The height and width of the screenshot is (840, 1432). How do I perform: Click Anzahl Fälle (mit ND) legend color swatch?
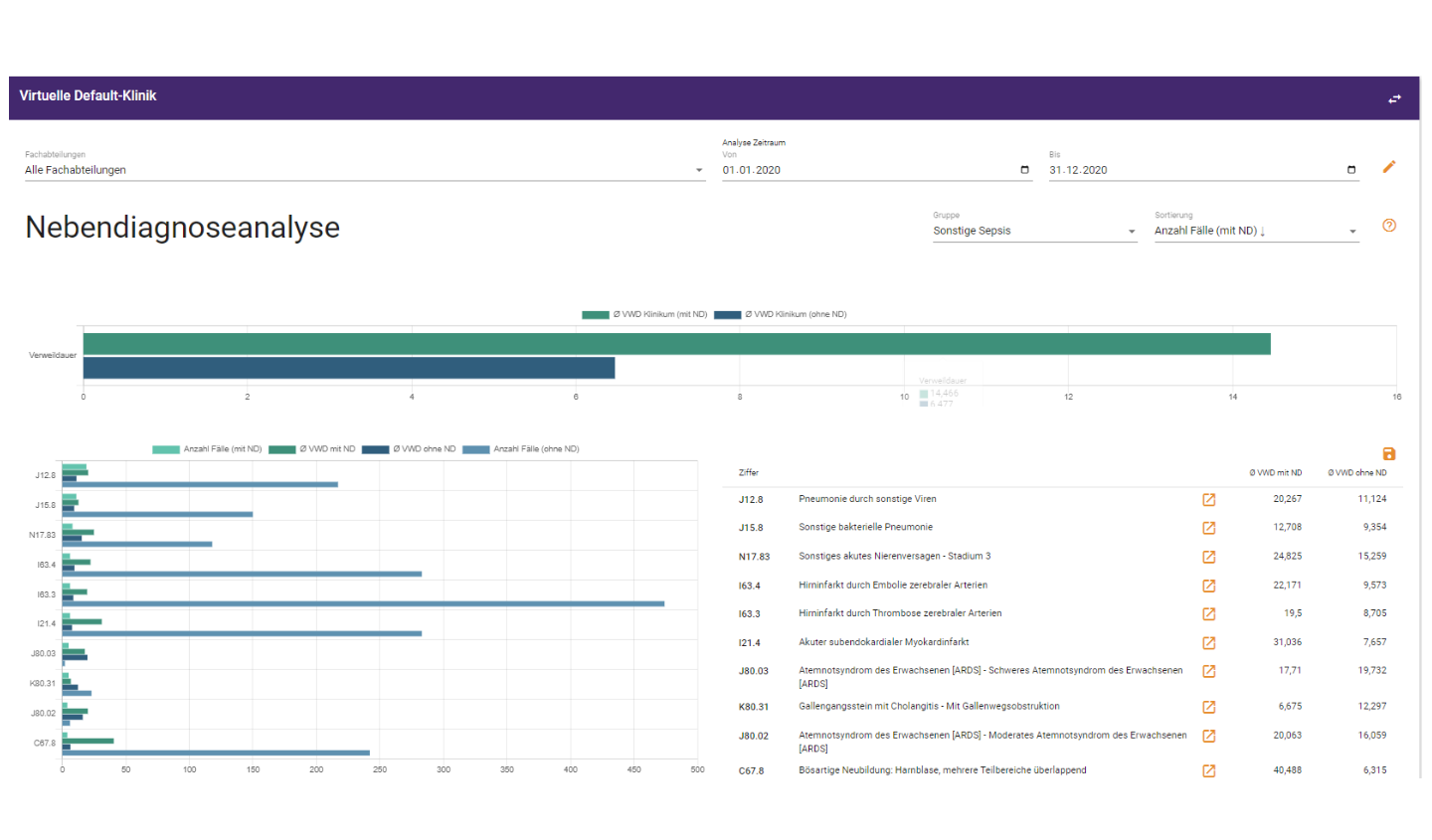tap(165, 449)
